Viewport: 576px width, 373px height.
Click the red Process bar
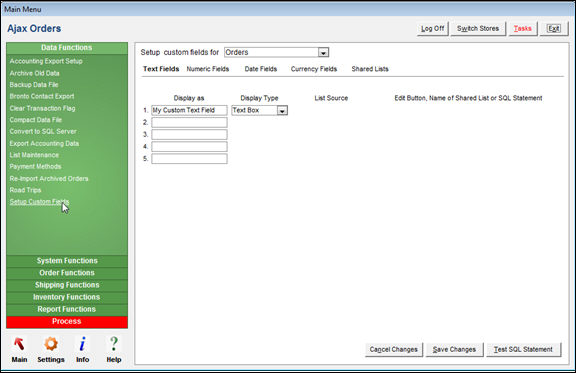coord(67,322)
